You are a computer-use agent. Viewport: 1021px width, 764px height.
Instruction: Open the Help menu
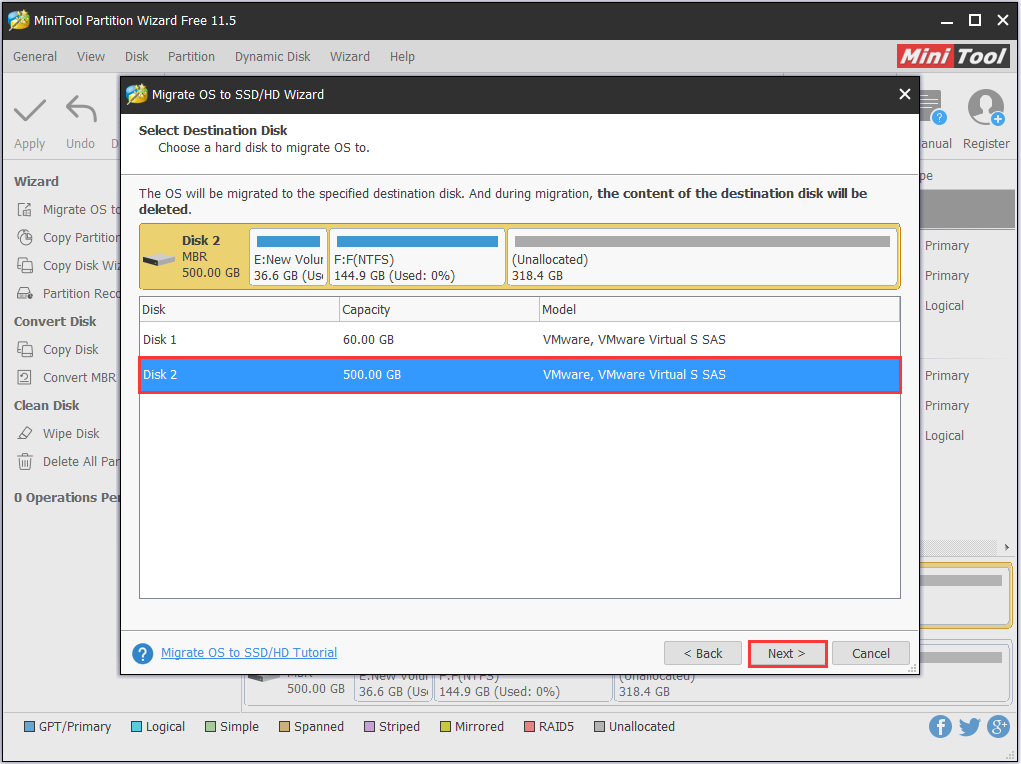coord(402,57)
